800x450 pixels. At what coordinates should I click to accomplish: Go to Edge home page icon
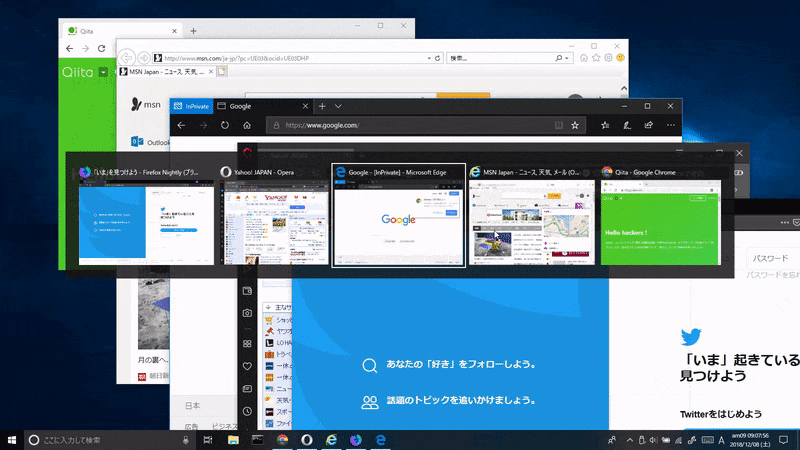[x=247, y=125]
